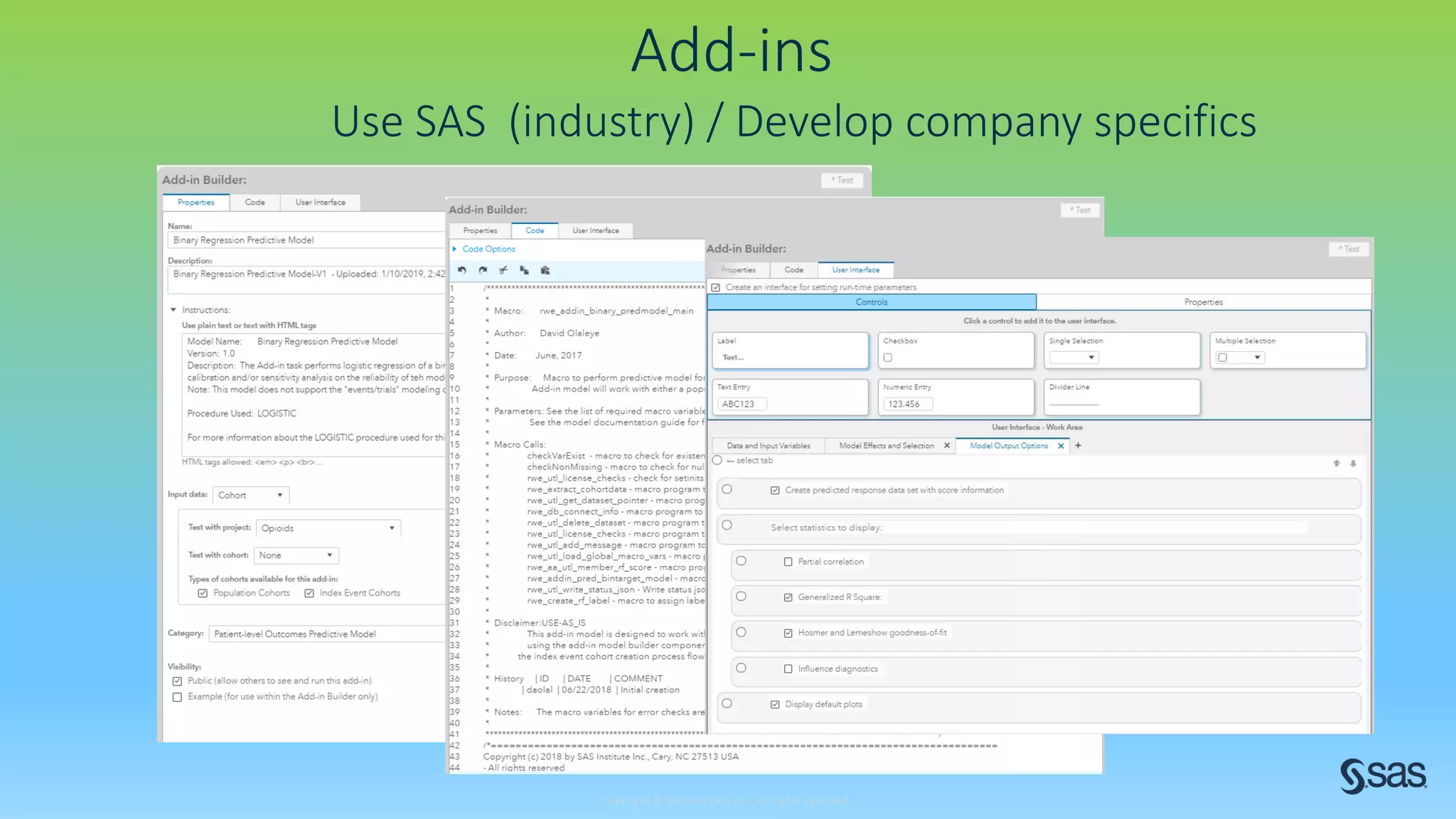Select radio for Display default plots row

coord(727,703)
